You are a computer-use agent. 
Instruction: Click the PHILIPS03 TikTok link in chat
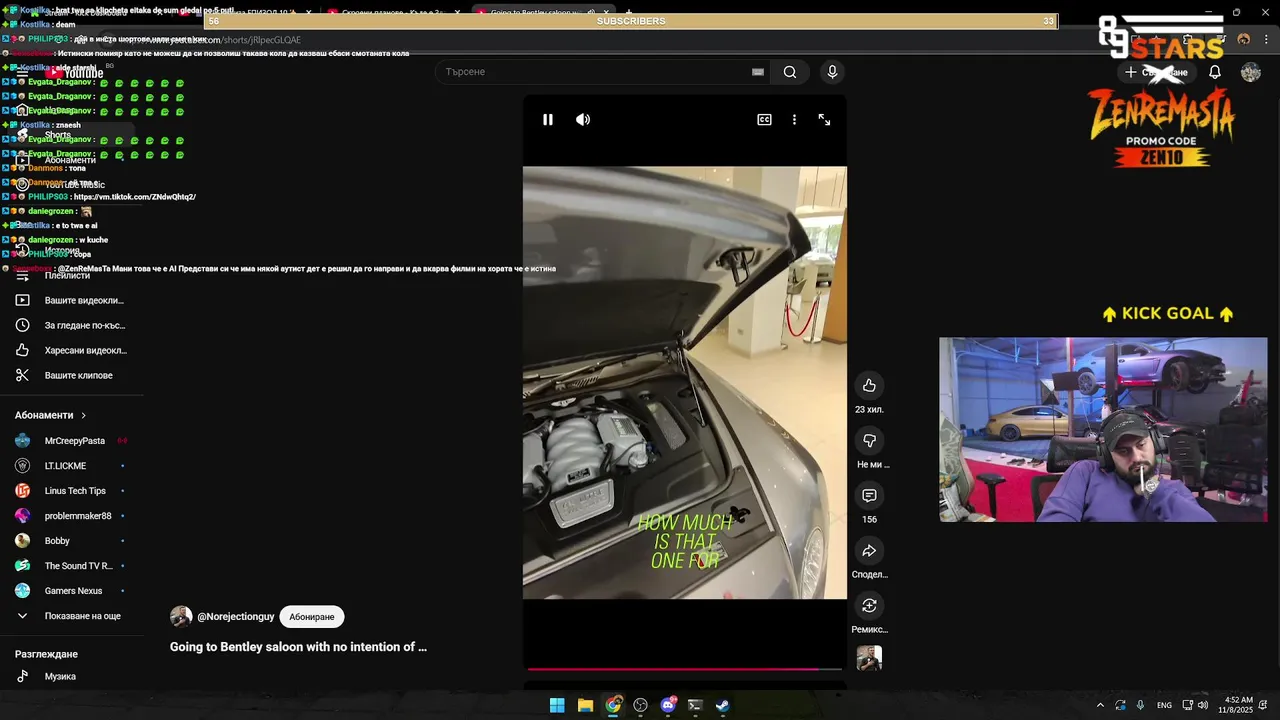point(134,197)
